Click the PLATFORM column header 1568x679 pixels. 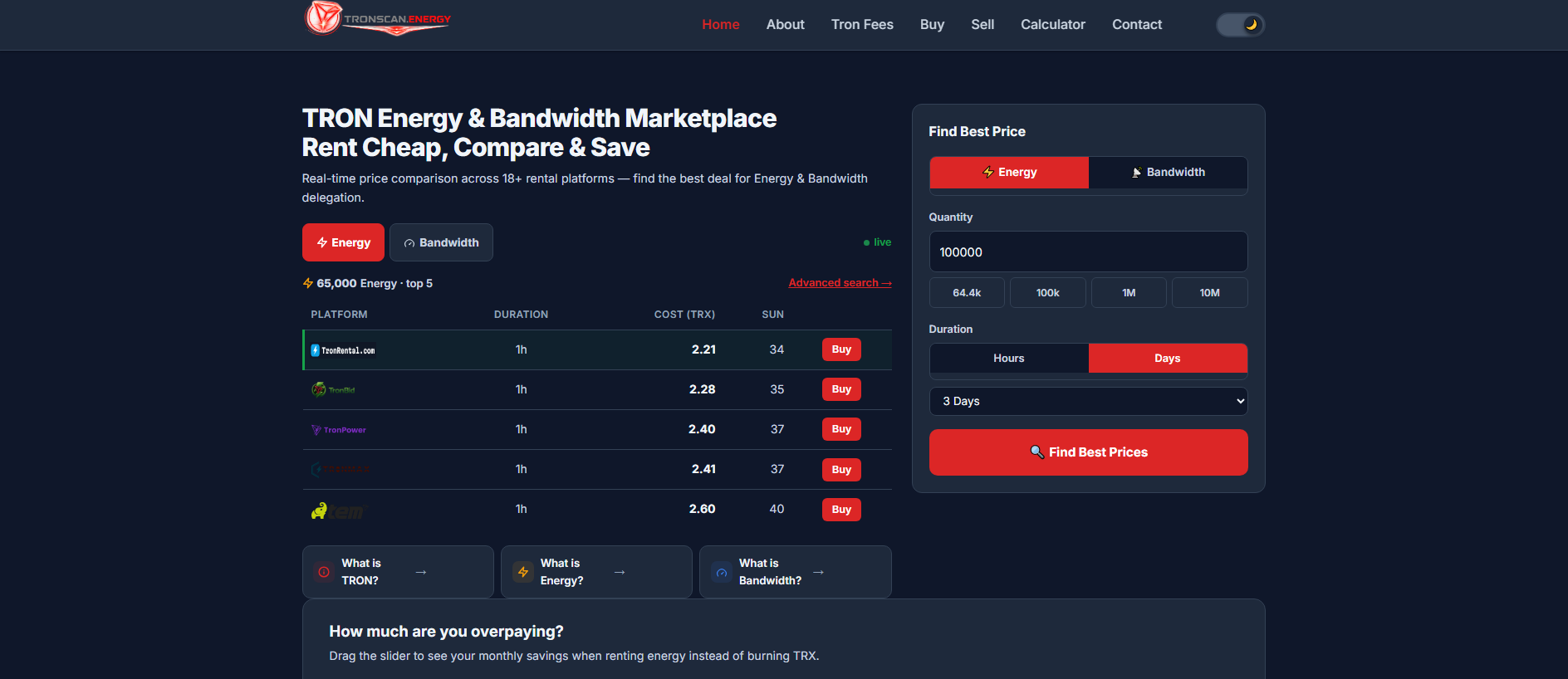pos(339,315)
